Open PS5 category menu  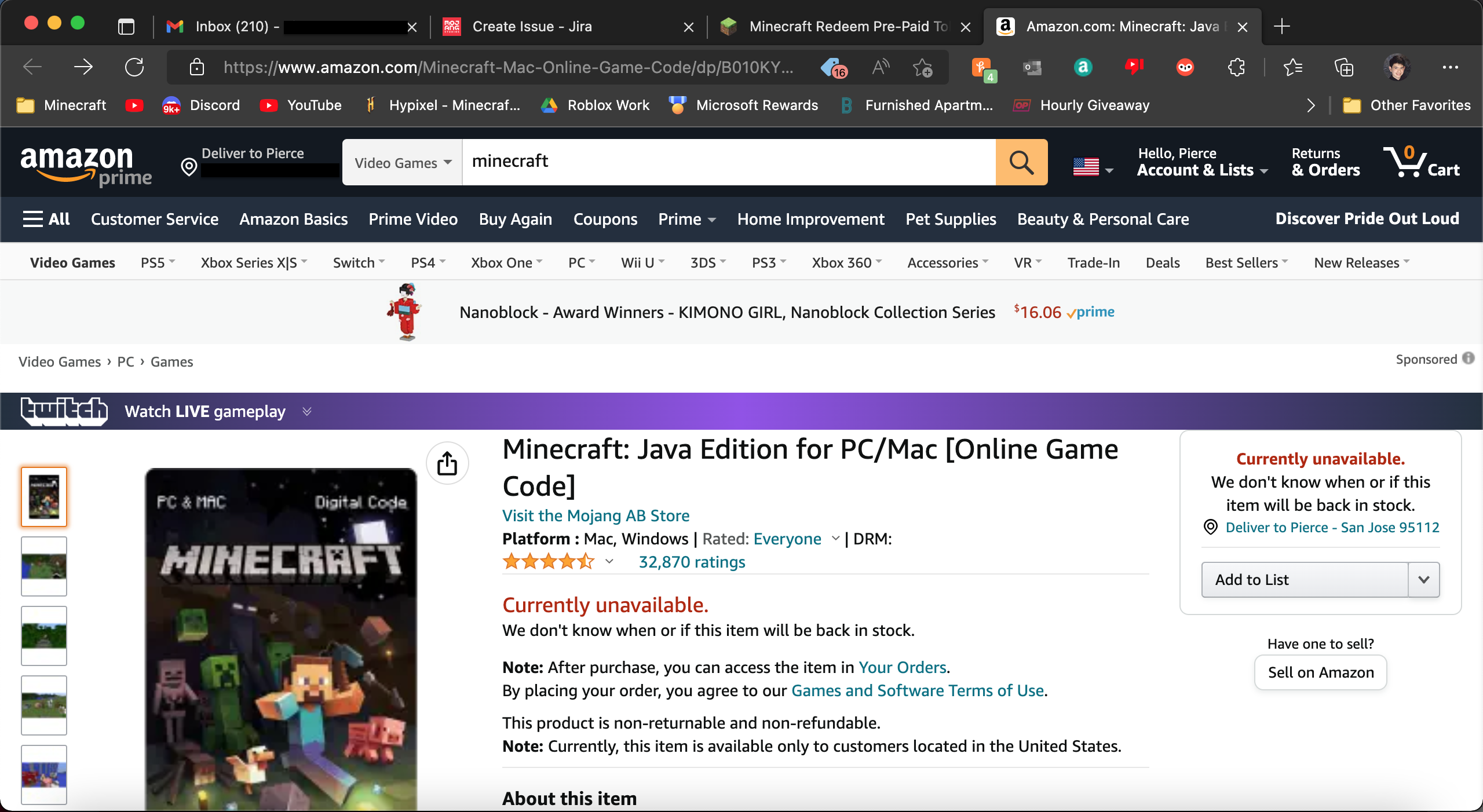158,263
